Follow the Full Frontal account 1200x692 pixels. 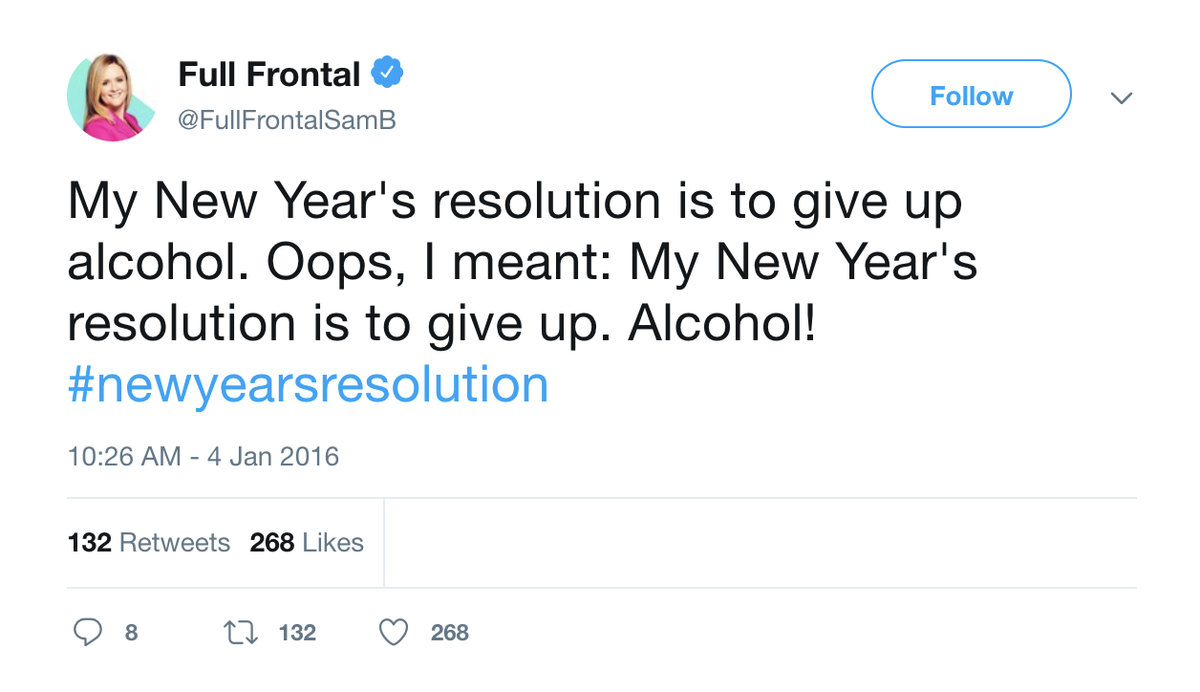point(971,95)
